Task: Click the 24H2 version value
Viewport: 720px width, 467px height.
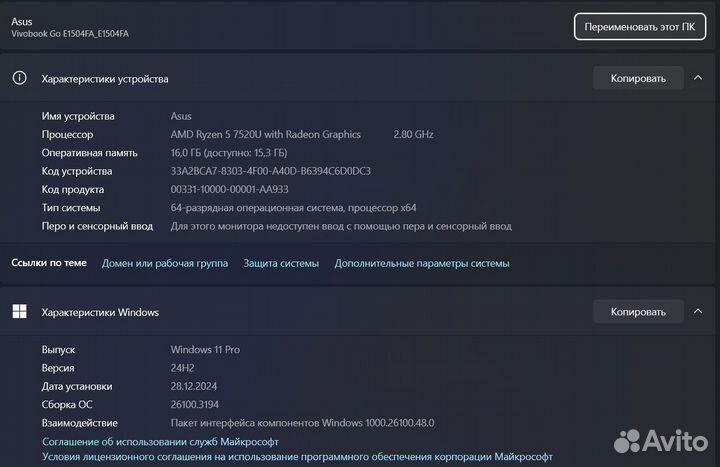Action: (x=182, y=368)
